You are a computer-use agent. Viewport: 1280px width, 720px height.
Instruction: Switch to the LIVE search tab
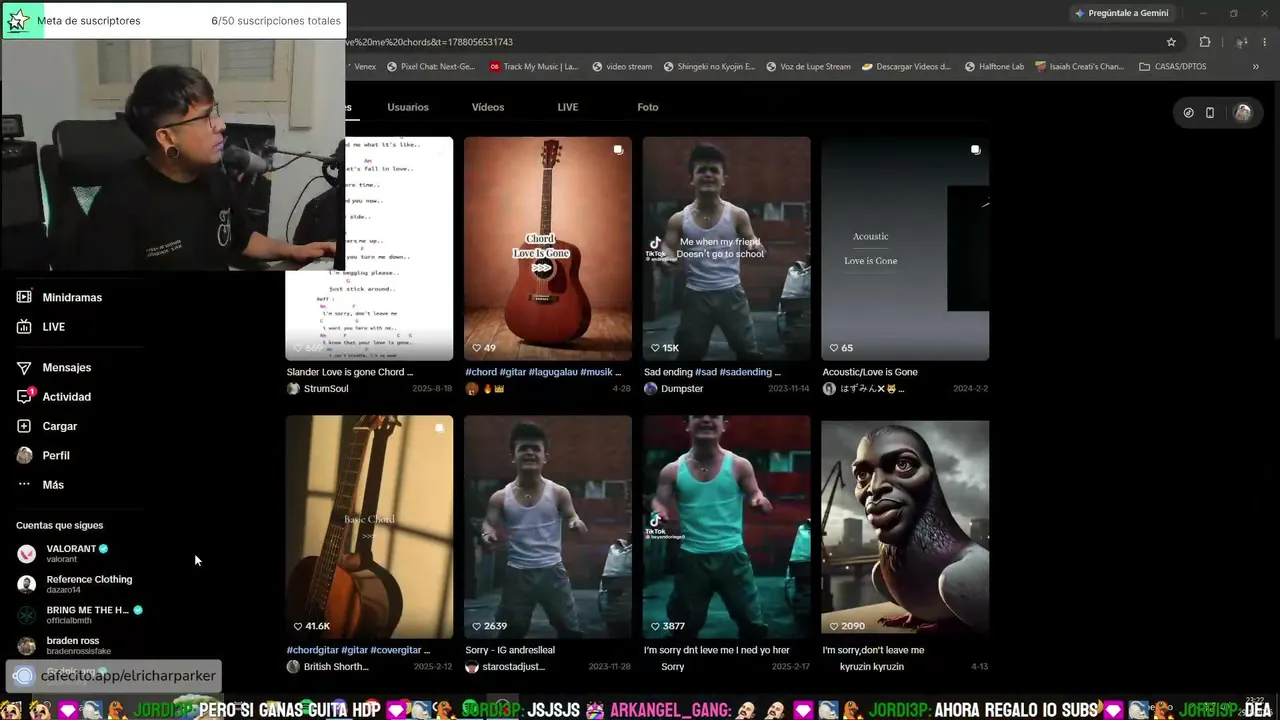click(568, 107)
